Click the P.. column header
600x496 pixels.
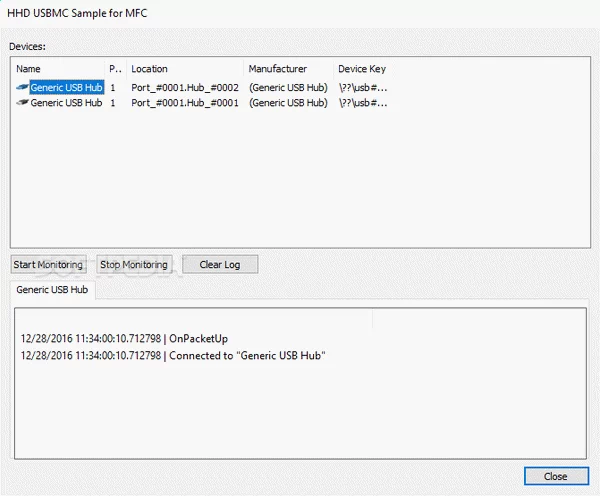pos(116,69)
